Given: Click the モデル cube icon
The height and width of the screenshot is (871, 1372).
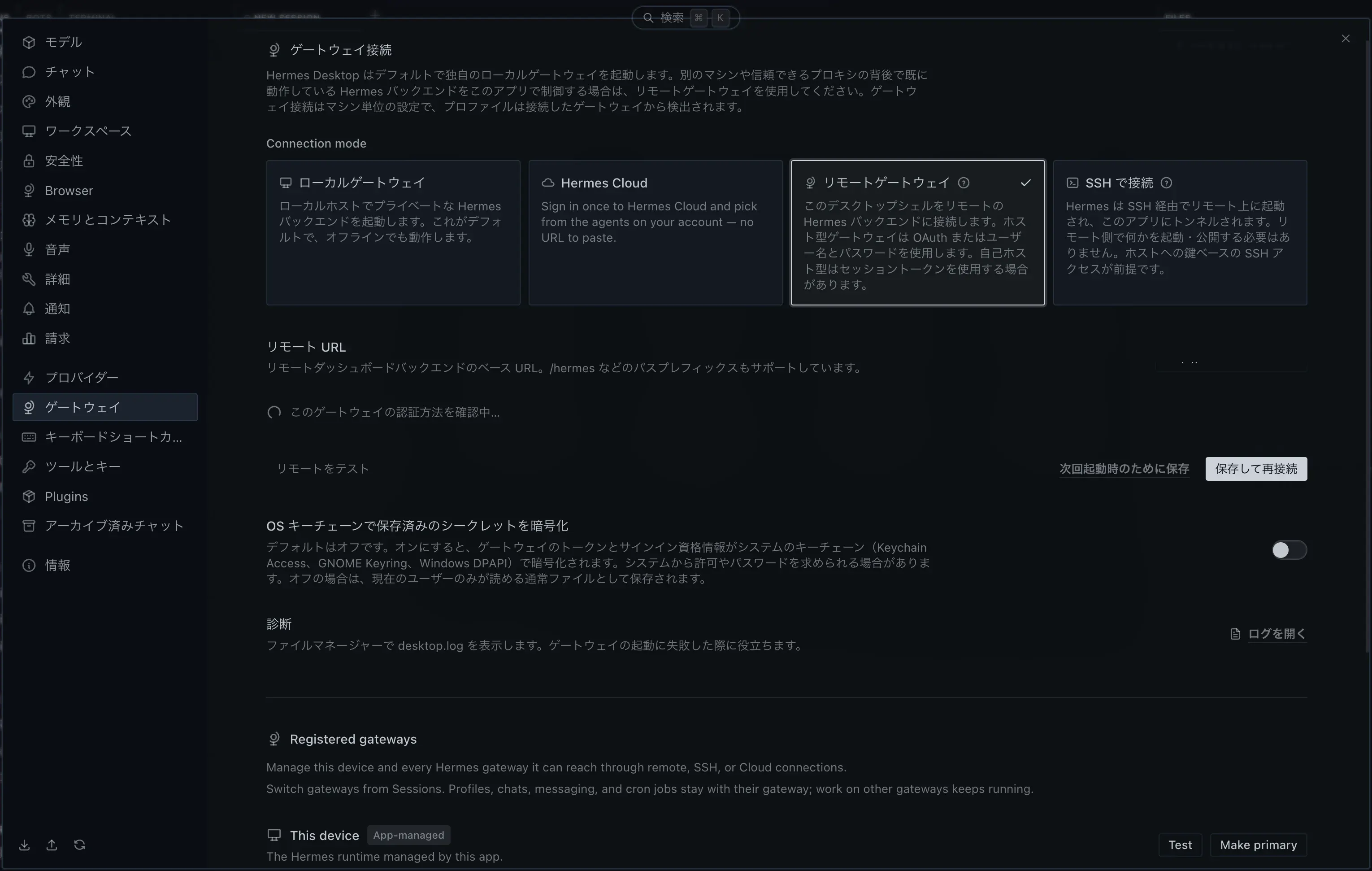Looking at the screenshot, I should 29,42.
